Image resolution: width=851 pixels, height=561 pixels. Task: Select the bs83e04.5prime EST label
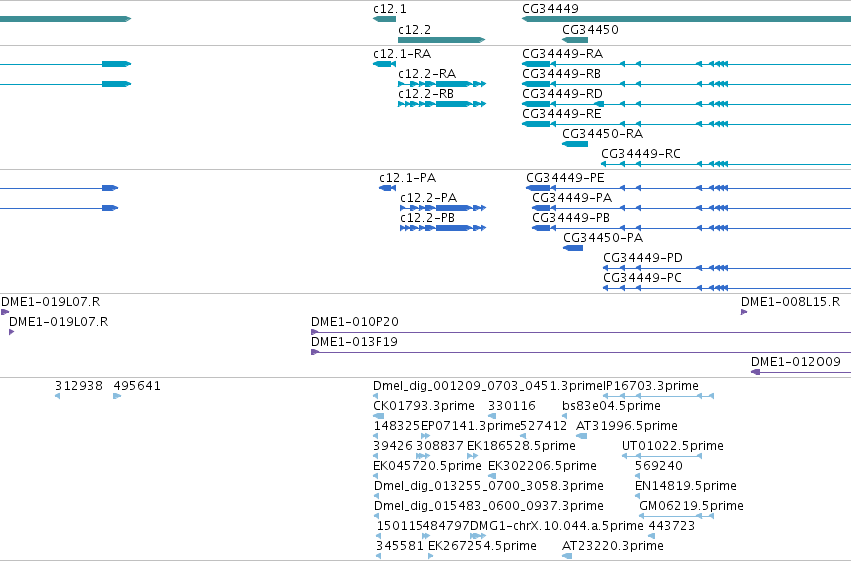(612, 407)
